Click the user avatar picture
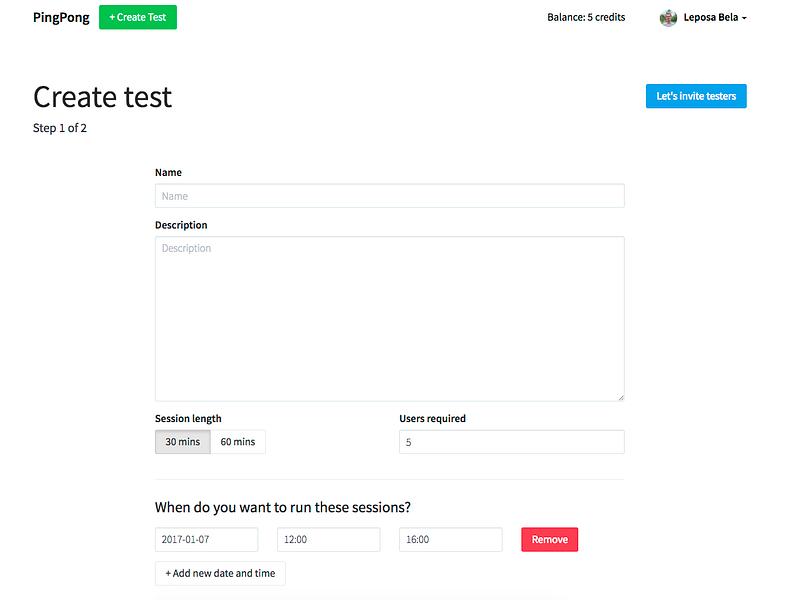799x600 pixels. click(668, 18)
